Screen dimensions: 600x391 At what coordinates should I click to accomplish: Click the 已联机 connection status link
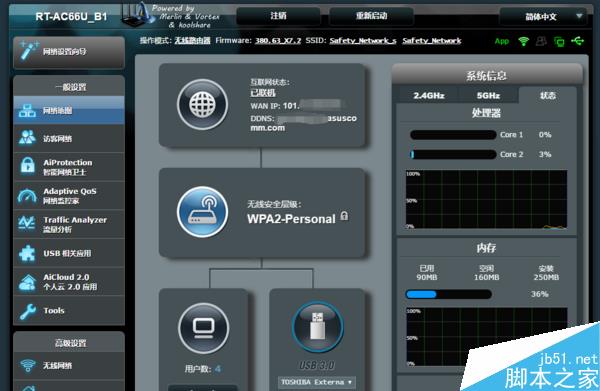point(263,93)
